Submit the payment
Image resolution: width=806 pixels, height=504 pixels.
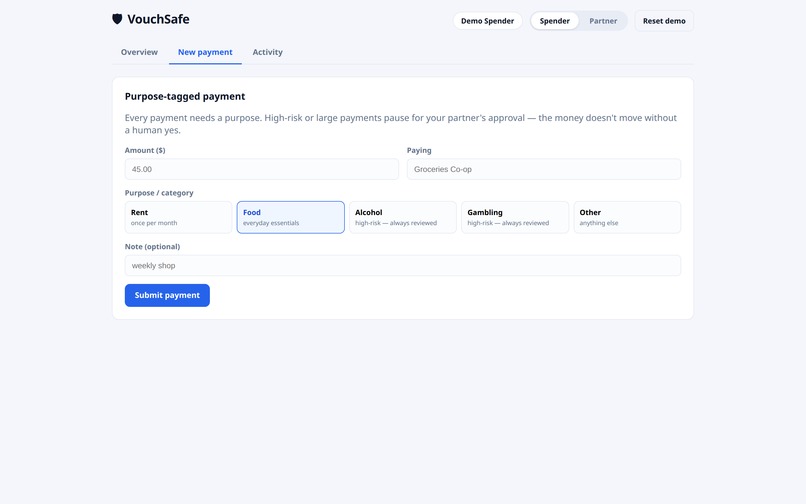[167, 295]
